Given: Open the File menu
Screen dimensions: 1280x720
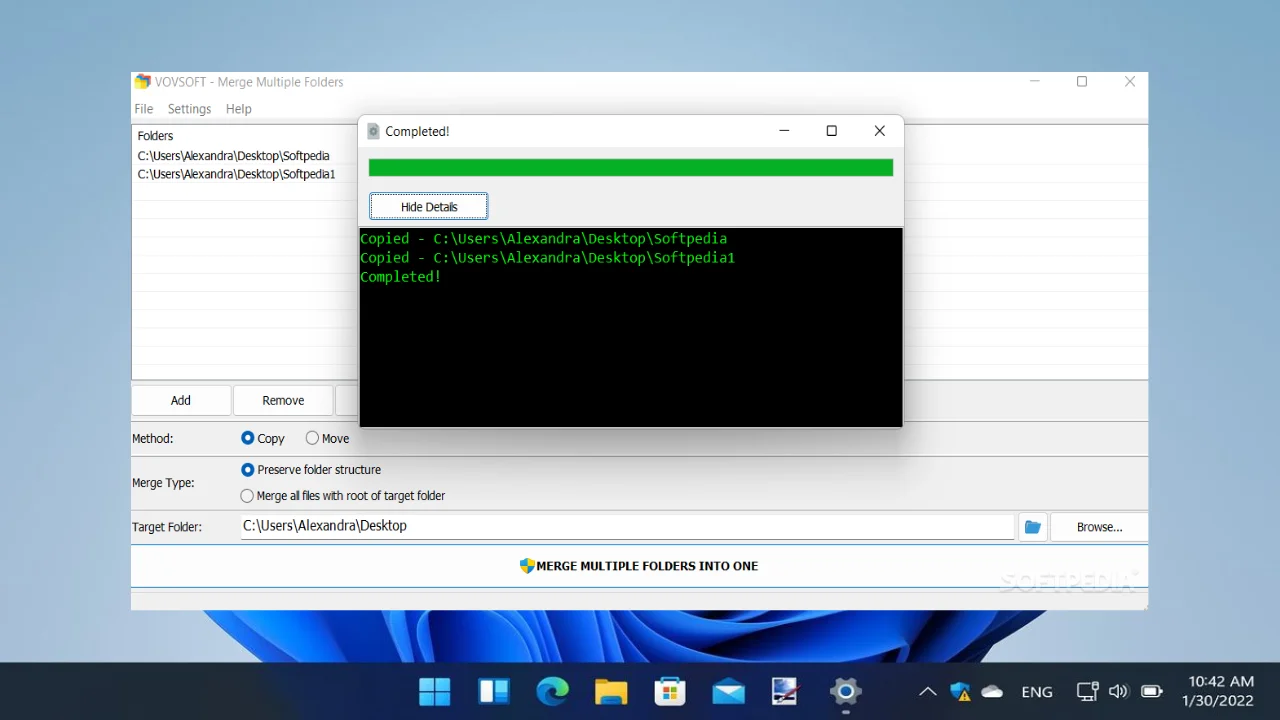Looking at the screenshot, I should coord(144,109).
